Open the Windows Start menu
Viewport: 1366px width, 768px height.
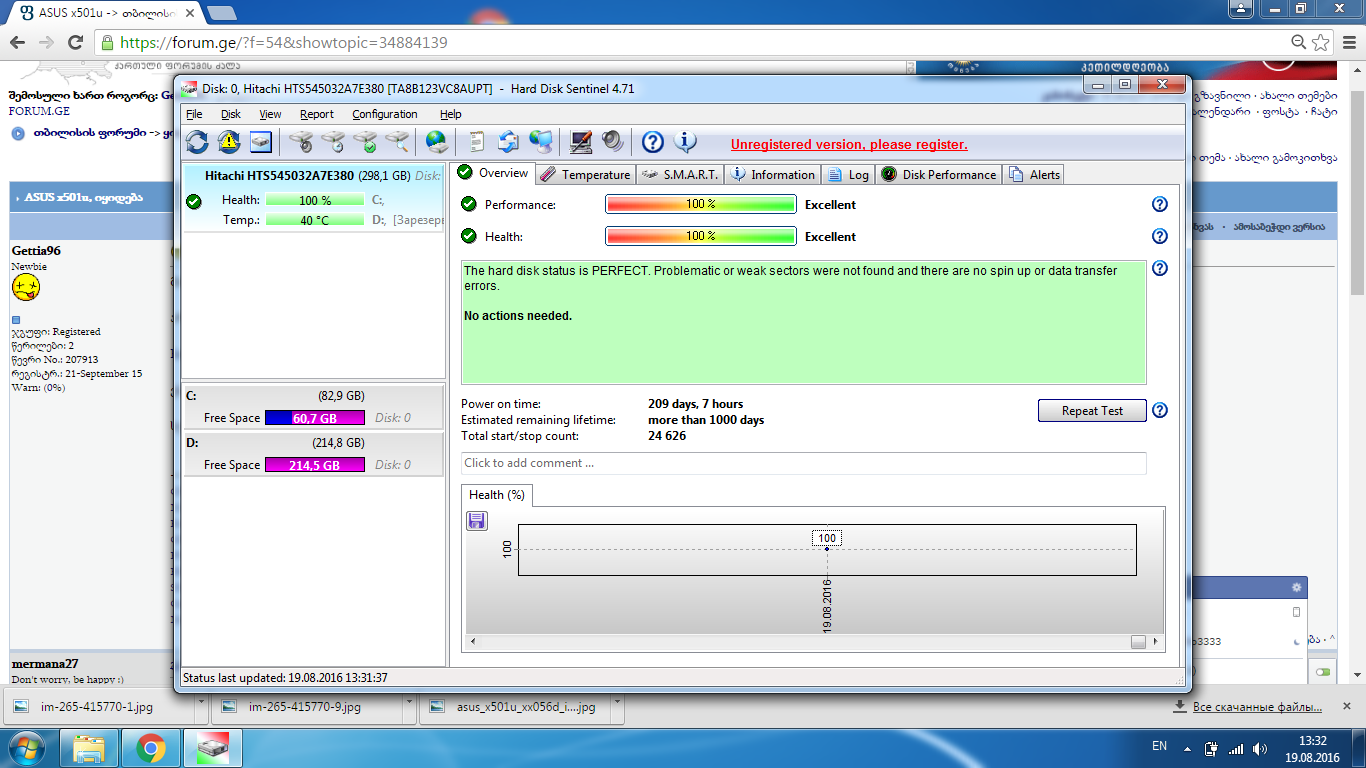(27, 747)
